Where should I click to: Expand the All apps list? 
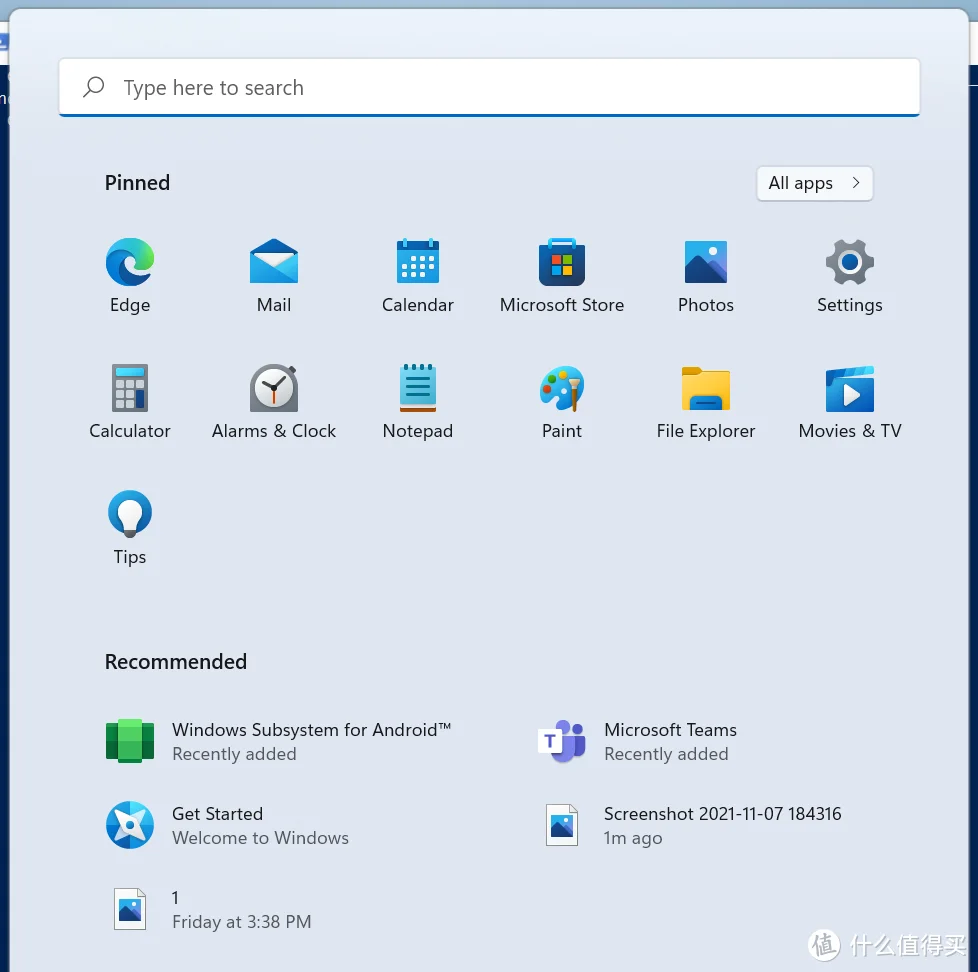coord(814,183)
